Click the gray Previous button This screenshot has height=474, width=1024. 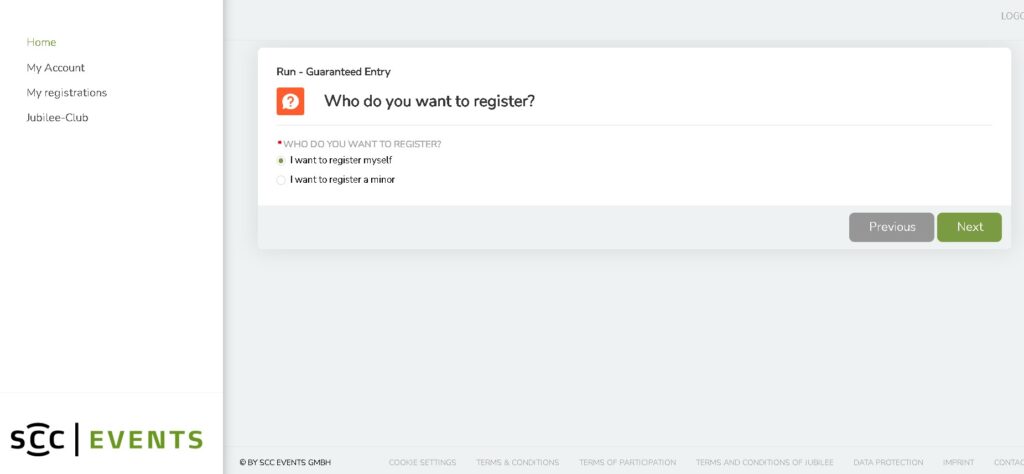[891, 227]
